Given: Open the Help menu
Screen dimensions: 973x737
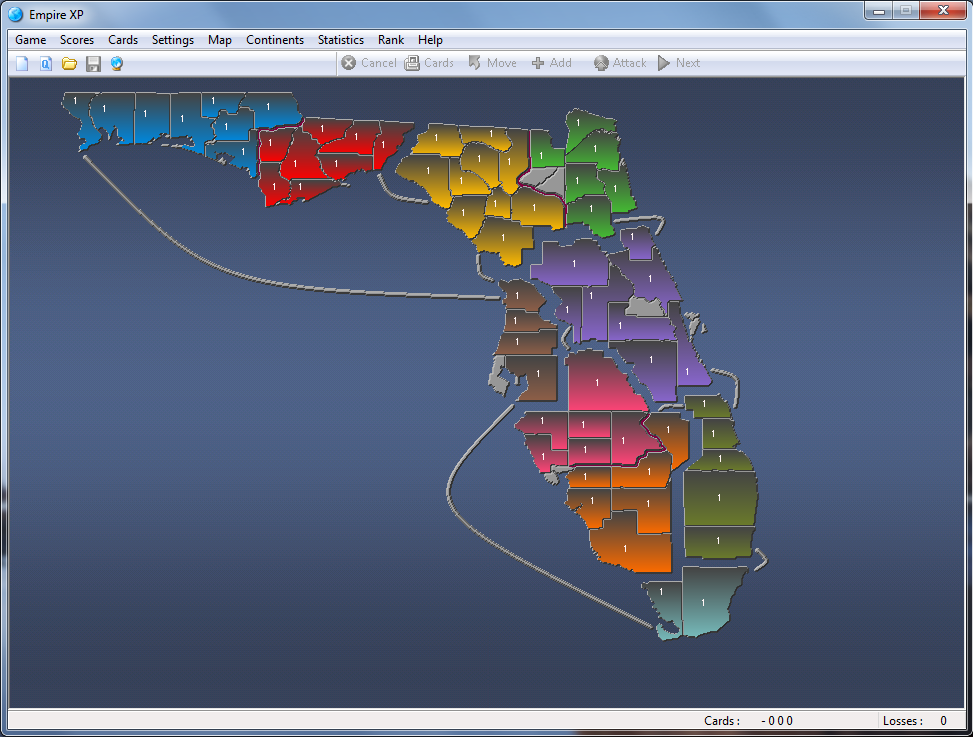Looking at the screenshot, I should click(431, 40).
